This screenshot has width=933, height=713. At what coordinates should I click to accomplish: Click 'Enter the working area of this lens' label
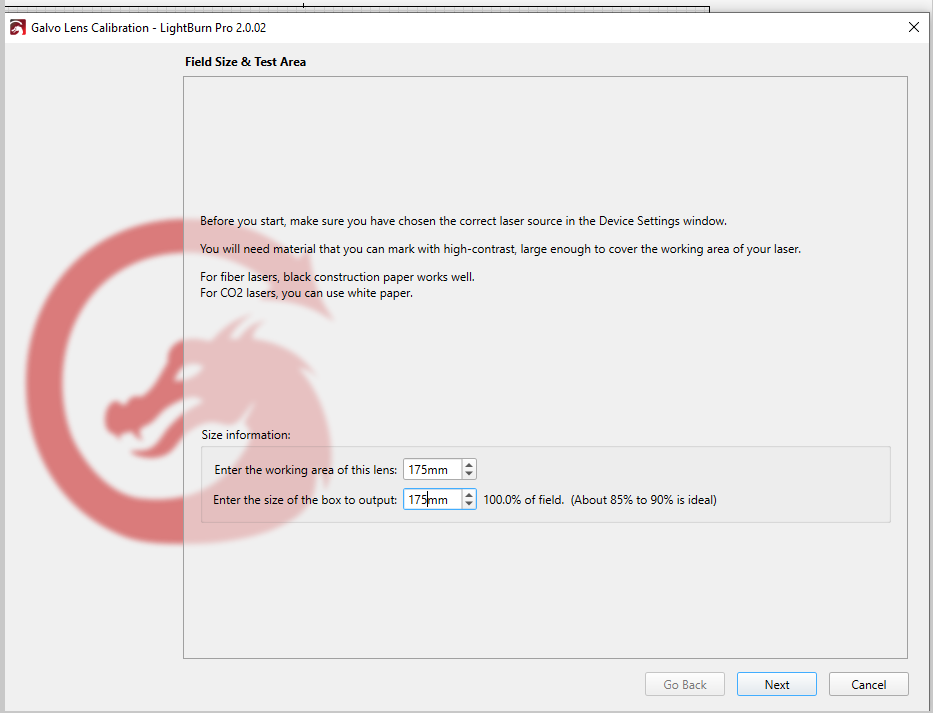pyautogui.click(x=305, y=470)
